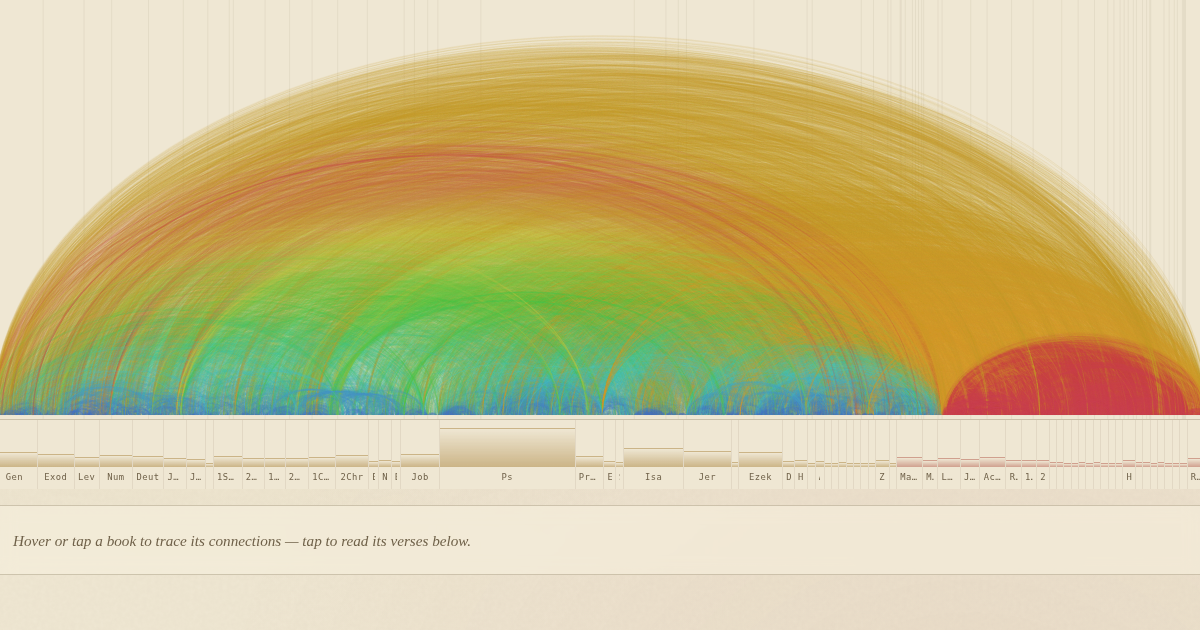The width and height of the screenshot is (1200, 630).
Task: Select the E (Ezra) segment before N
Action: pyautogui.click(x=374, y=454)
